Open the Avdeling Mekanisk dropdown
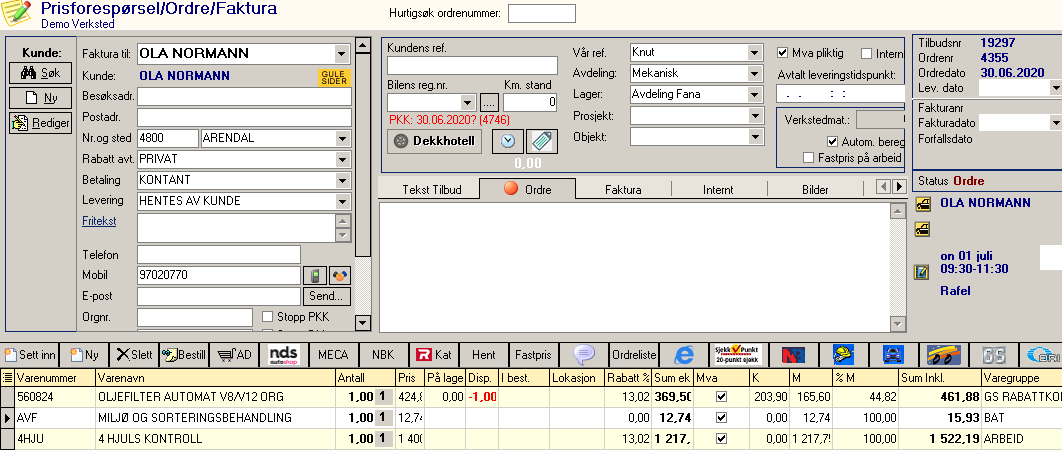1062x450 pixels. pyautogui.click(x=755, y=73)
